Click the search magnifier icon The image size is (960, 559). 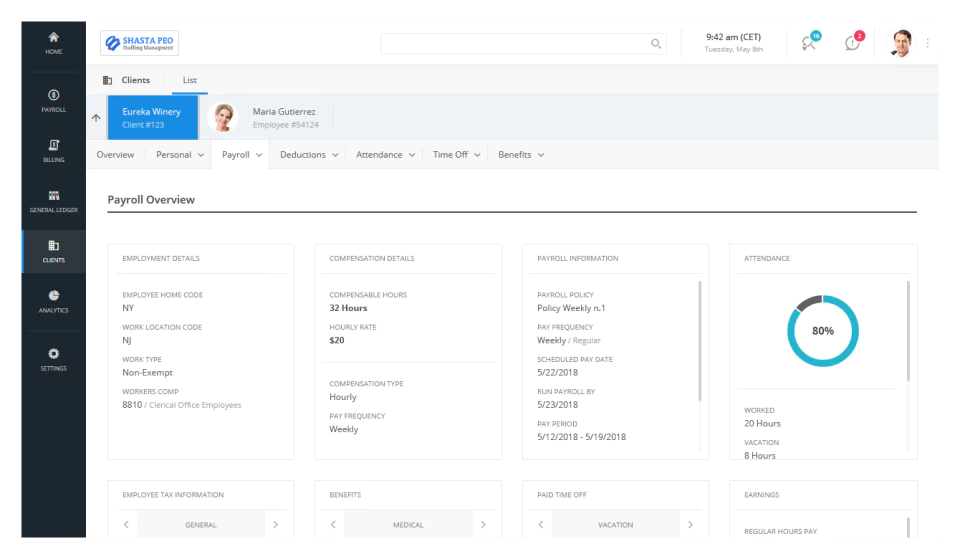[x=656, y=43]
